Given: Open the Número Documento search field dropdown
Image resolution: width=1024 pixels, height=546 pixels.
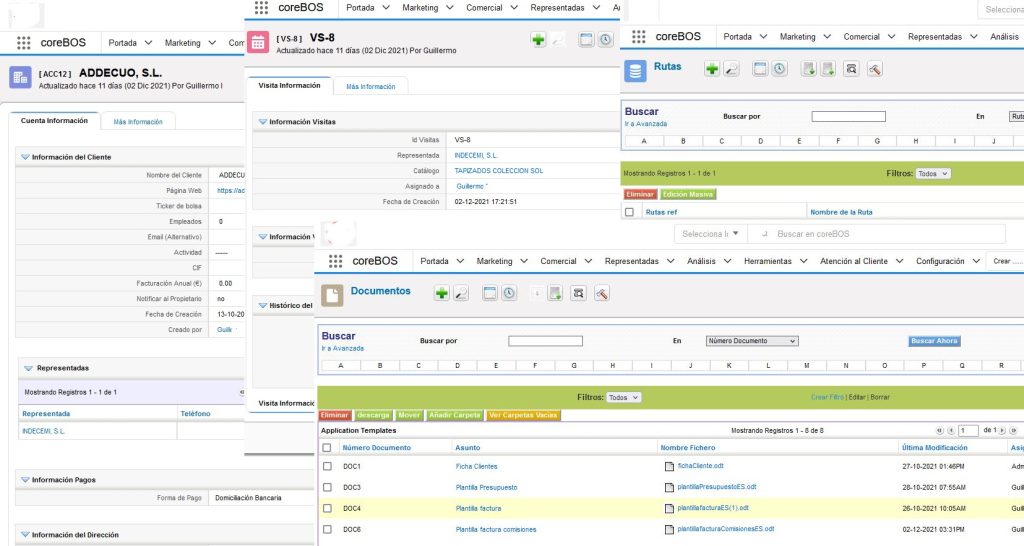Looking at the screenshot, I should click(x=751, y=341).
